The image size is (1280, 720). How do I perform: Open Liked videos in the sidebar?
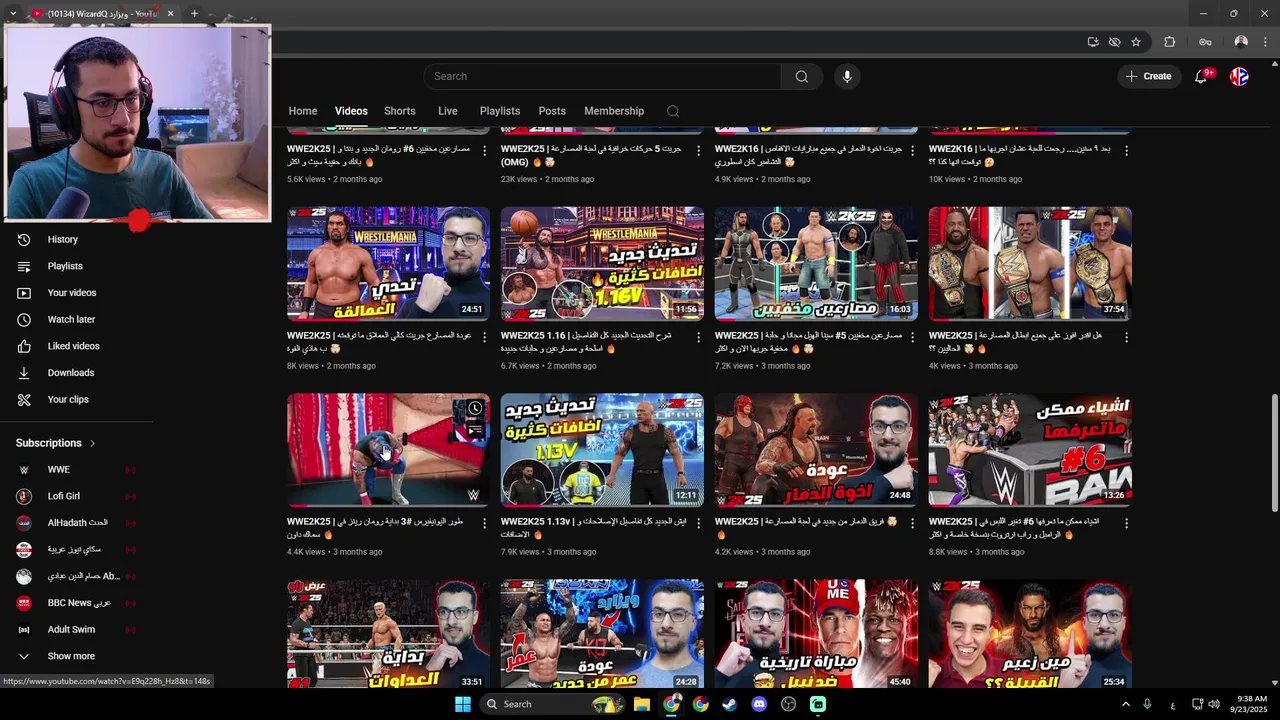click(73, 346)
